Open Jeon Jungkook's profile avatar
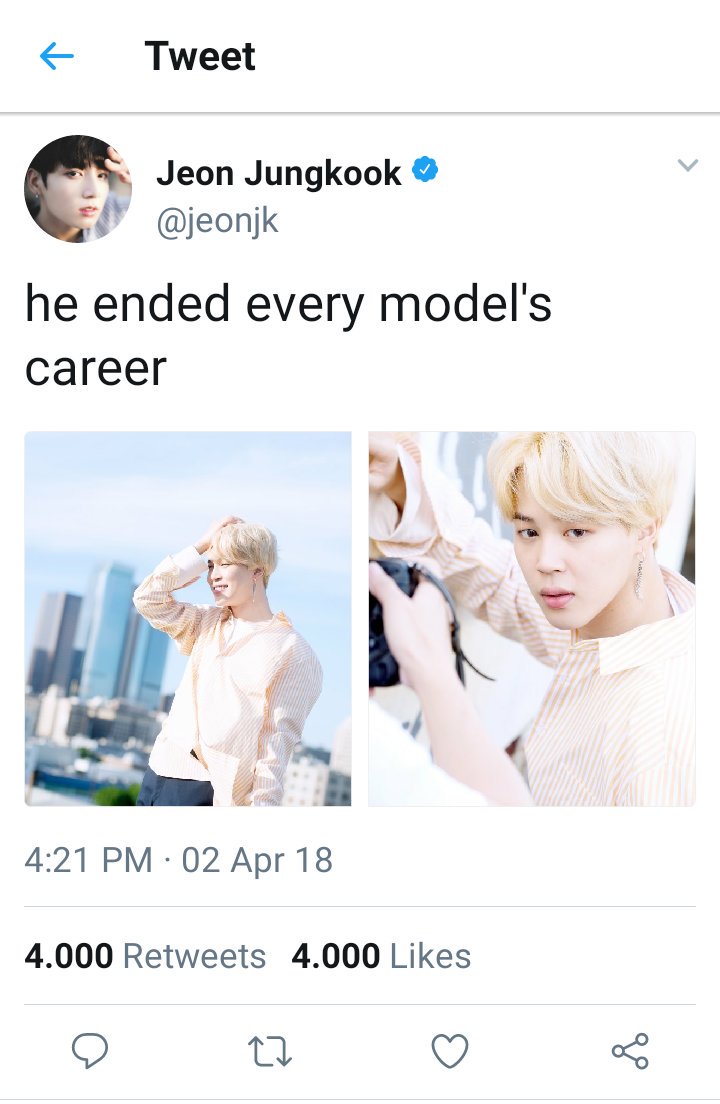Image resolution: width=720 pixels, height=1104 pixels. coord(78,189)
